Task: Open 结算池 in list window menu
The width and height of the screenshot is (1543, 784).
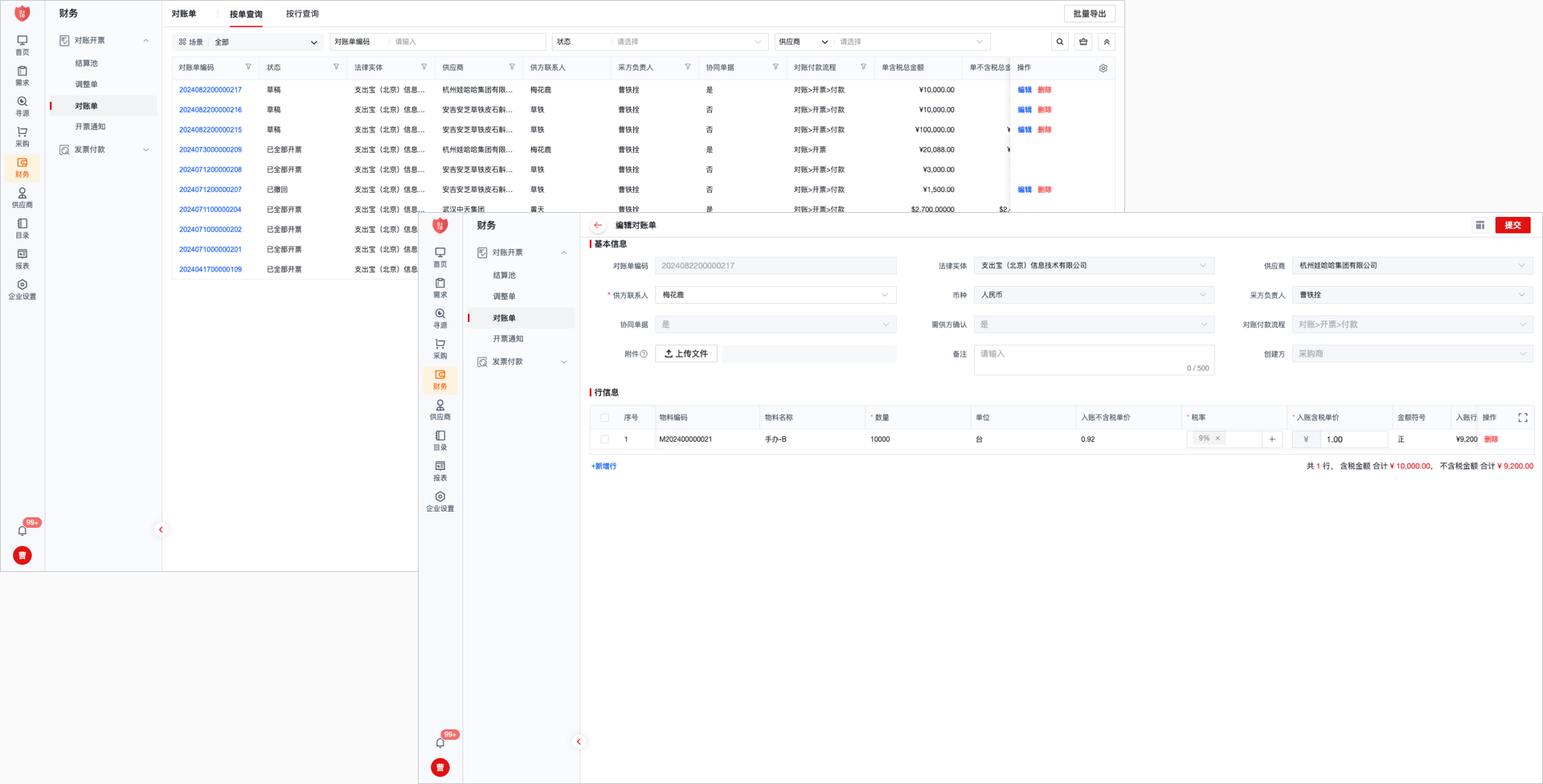Action: tap(86, 63)
